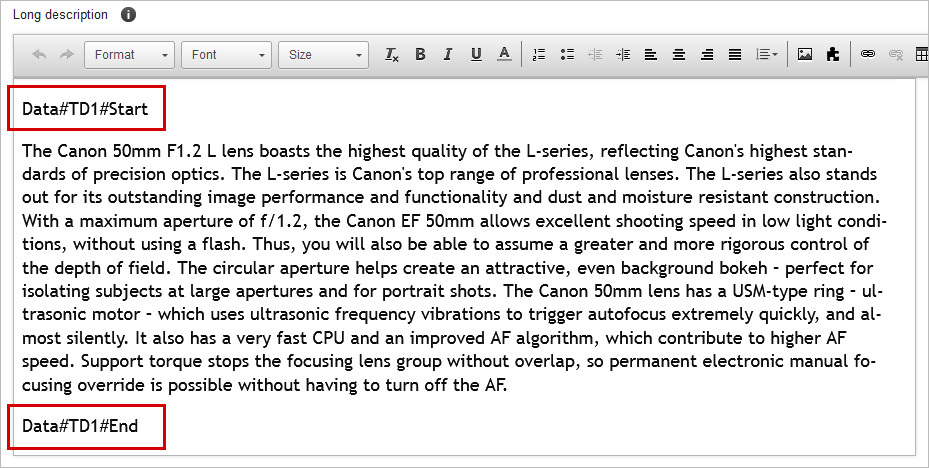Insert a numbered list

pyautogui.click(x=539, y=55)
